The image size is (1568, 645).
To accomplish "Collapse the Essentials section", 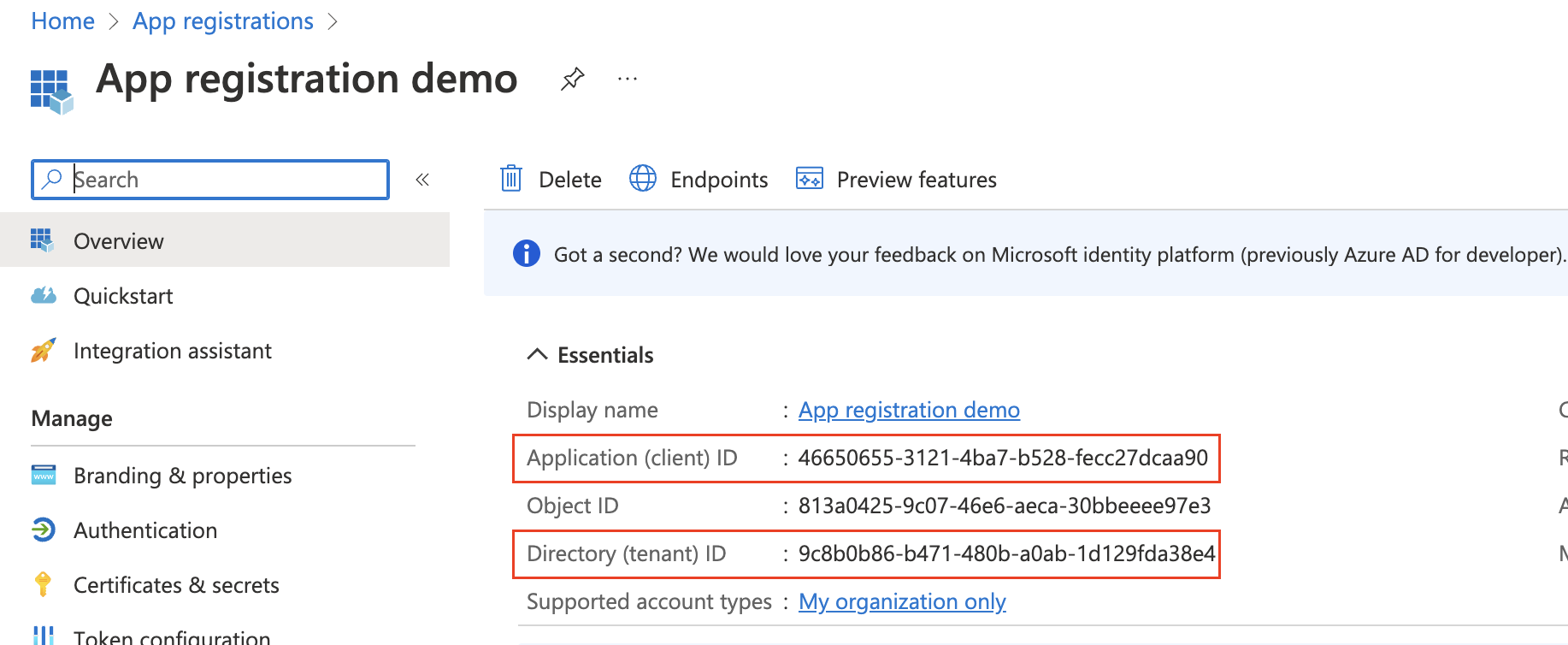I will click(x=537, y=354).
